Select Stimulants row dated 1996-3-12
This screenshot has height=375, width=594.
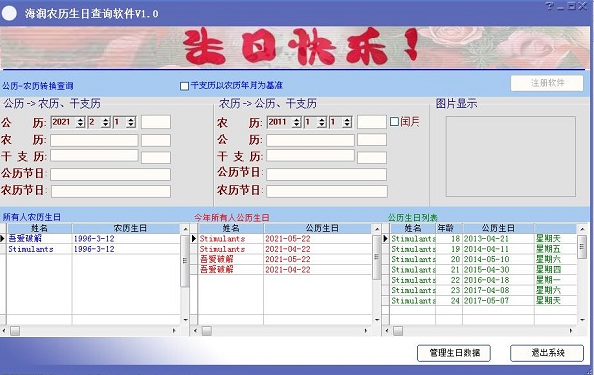pyautogui.click(x=94, y=249)
